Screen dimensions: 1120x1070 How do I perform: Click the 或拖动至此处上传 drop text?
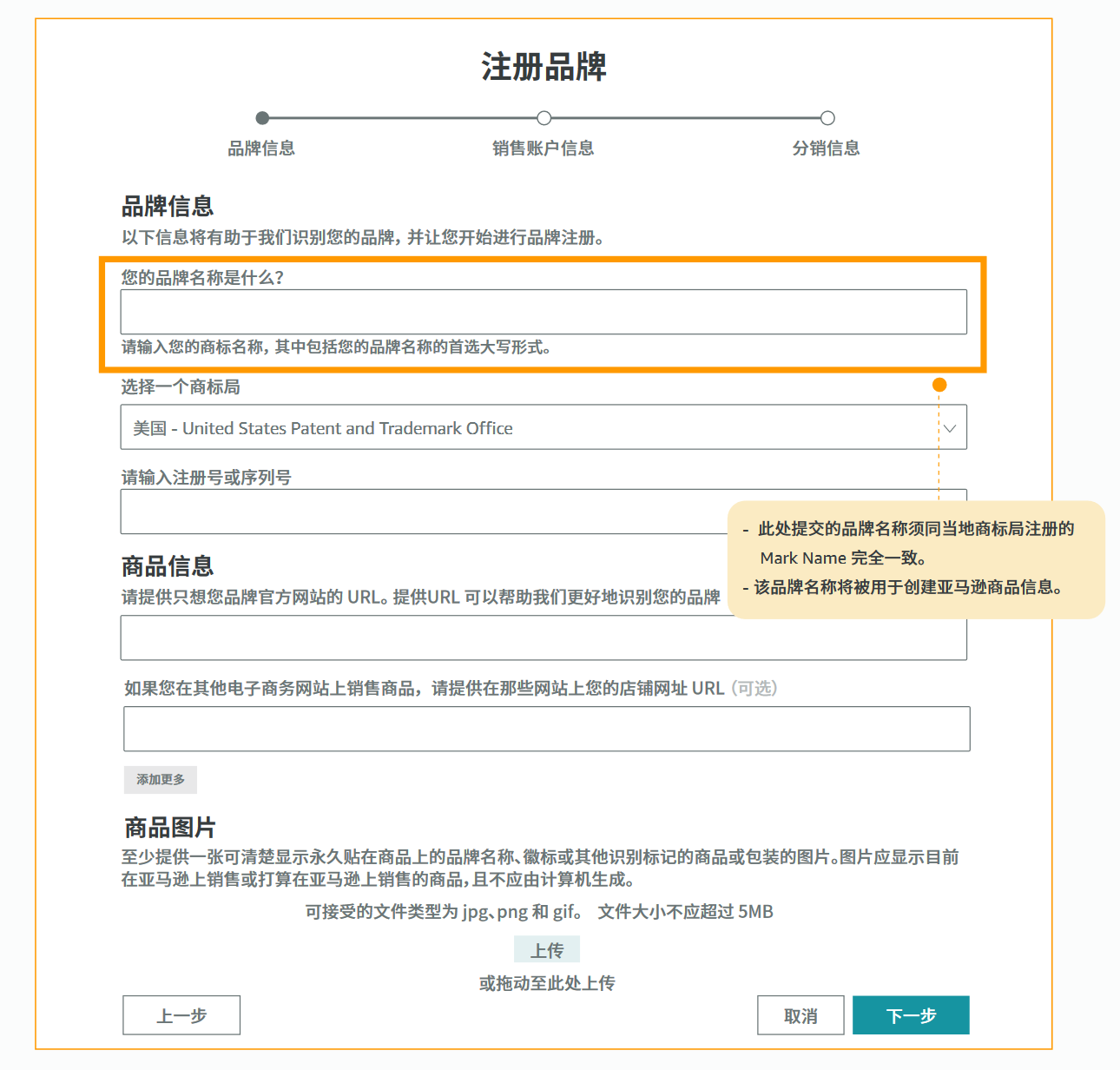[x=547, y=983]
